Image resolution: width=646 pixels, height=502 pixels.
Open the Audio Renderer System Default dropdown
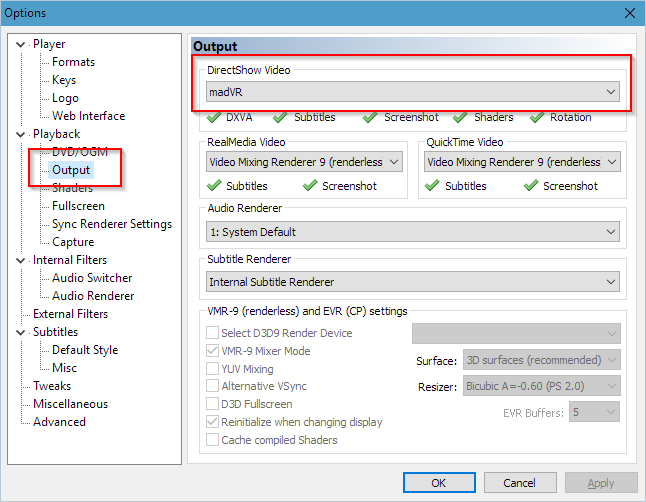[x=413, y=232]
